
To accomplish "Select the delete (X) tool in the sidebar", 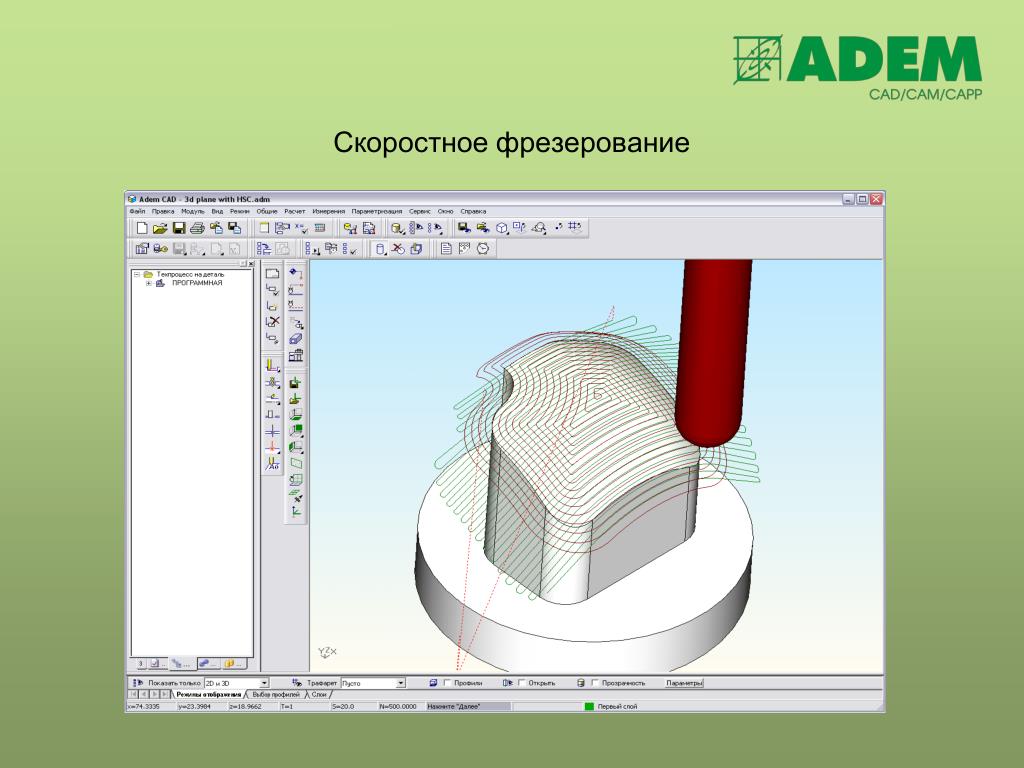I will tap(276, 321).
